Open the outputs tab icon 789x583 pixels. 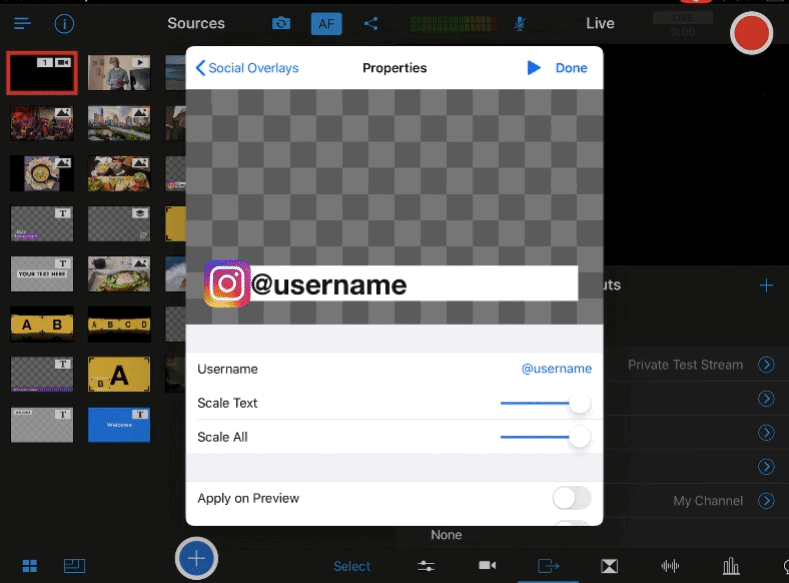coord(548,566)
